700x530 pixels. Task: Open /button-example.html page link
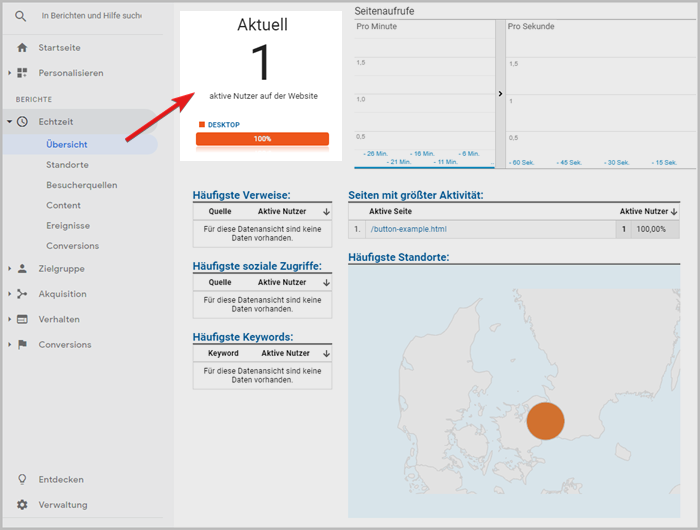408,229
